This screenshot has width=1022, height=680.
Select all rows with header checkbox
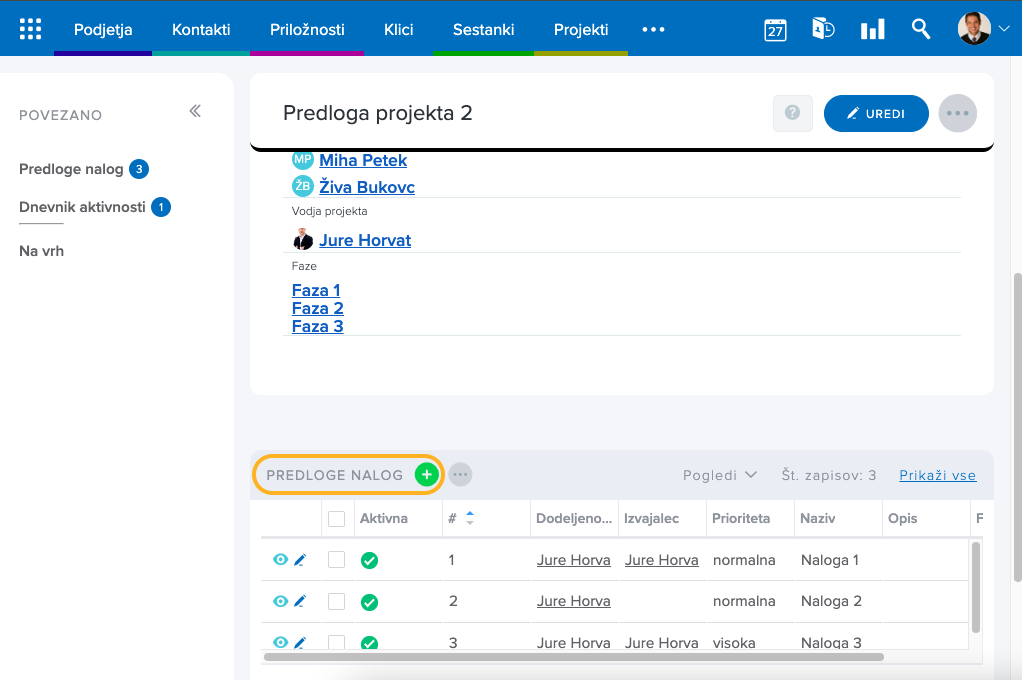[x=337, y=519]
